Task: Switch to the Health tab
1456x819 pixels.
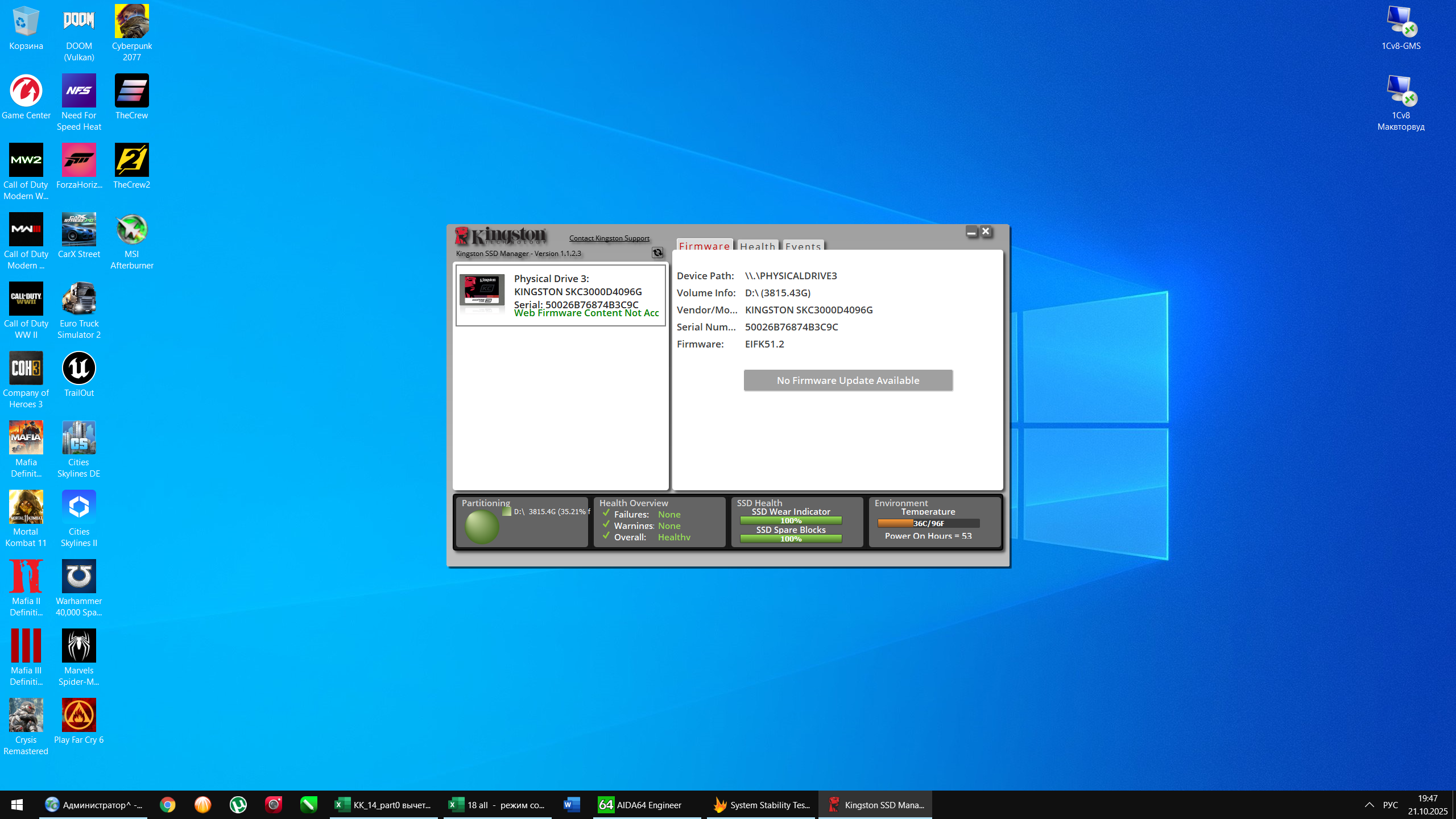Action: 757,246
